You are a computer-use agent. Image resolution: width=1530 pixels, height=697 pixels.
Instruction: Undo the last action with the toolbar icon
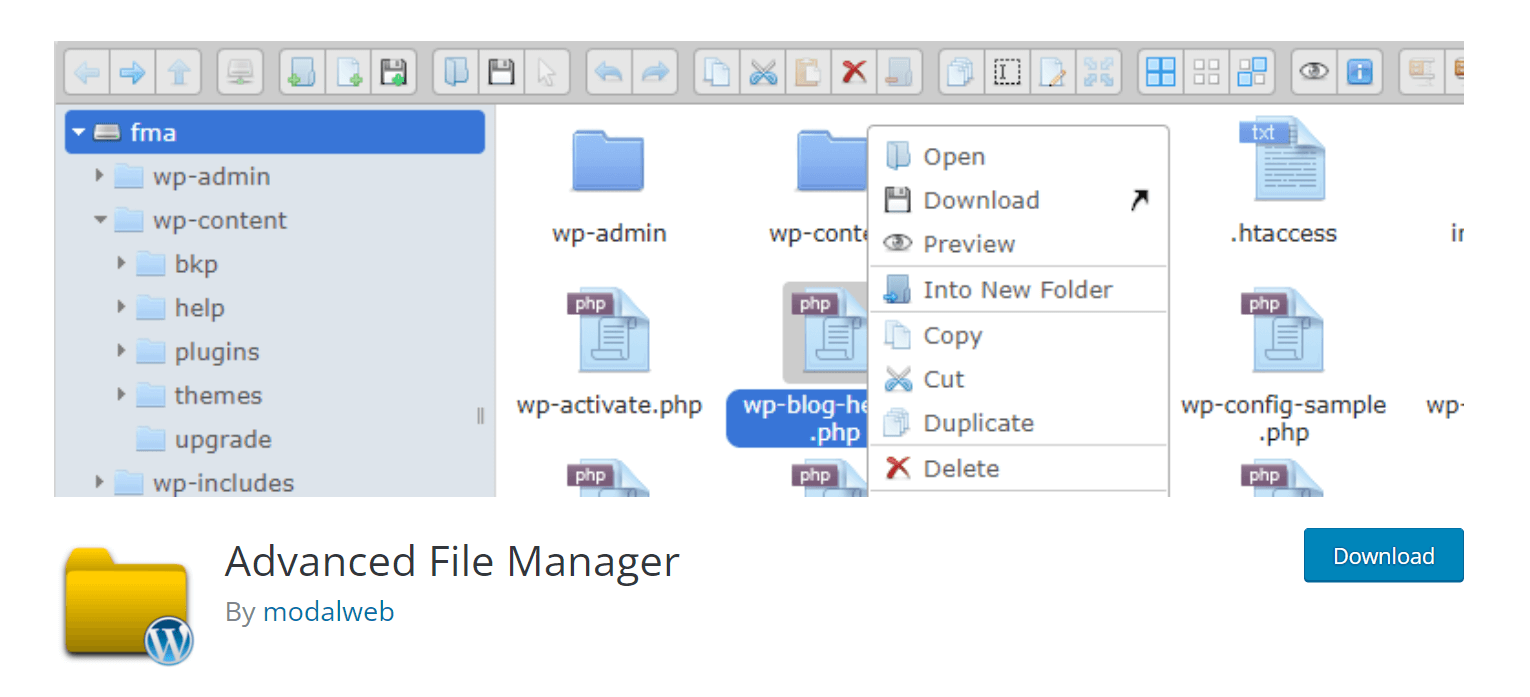(x=609, y=72)
